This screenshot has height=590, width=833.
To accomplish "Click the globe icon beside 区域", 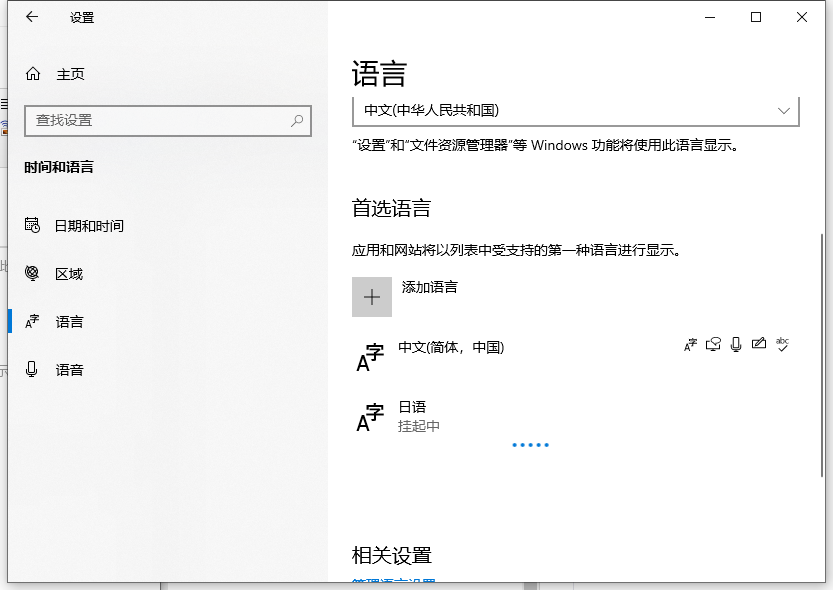I will pyautogui.click(x=32, y=273).
